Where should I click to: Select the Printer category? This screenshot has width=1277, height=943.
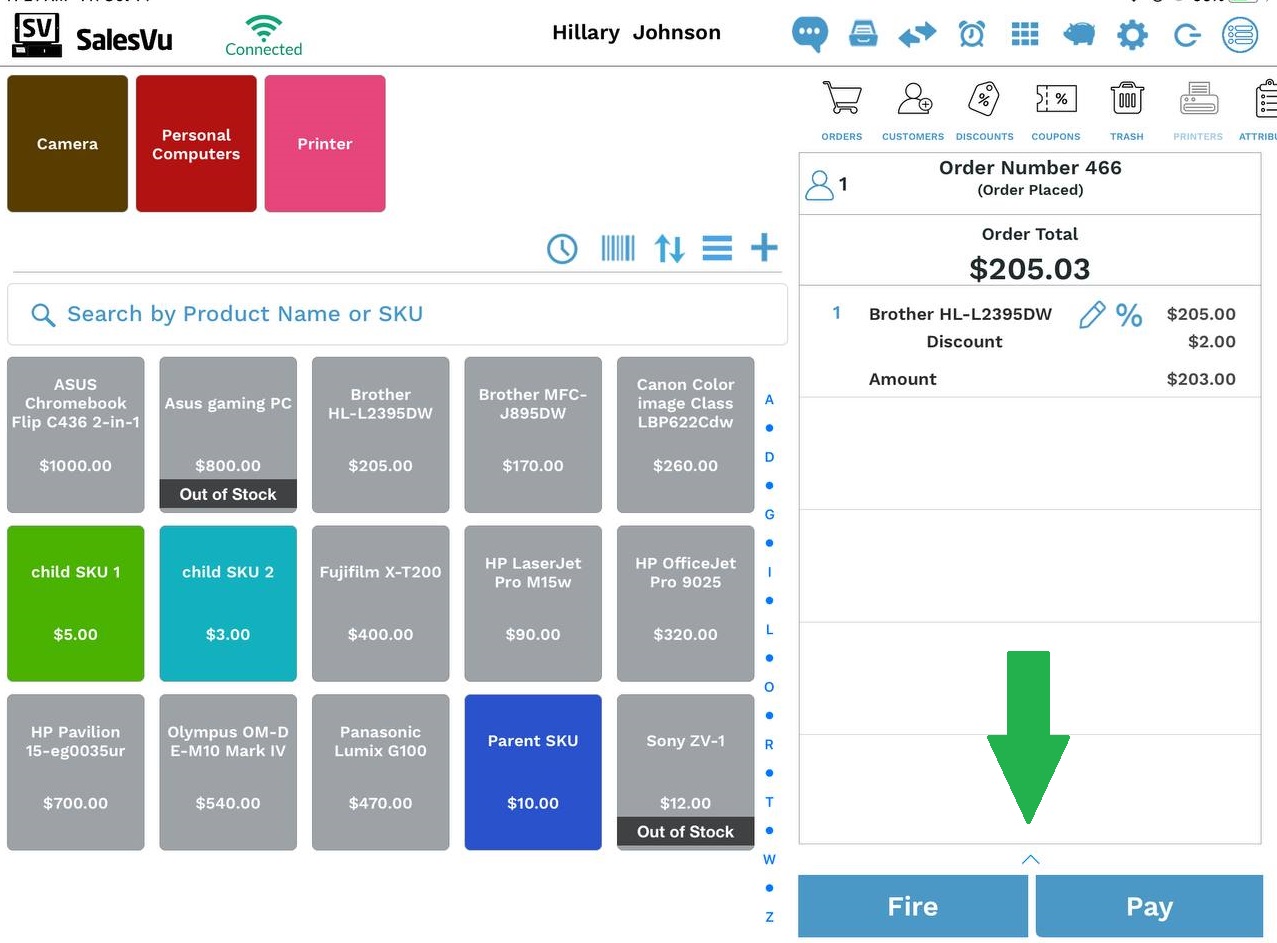(325, 144)
